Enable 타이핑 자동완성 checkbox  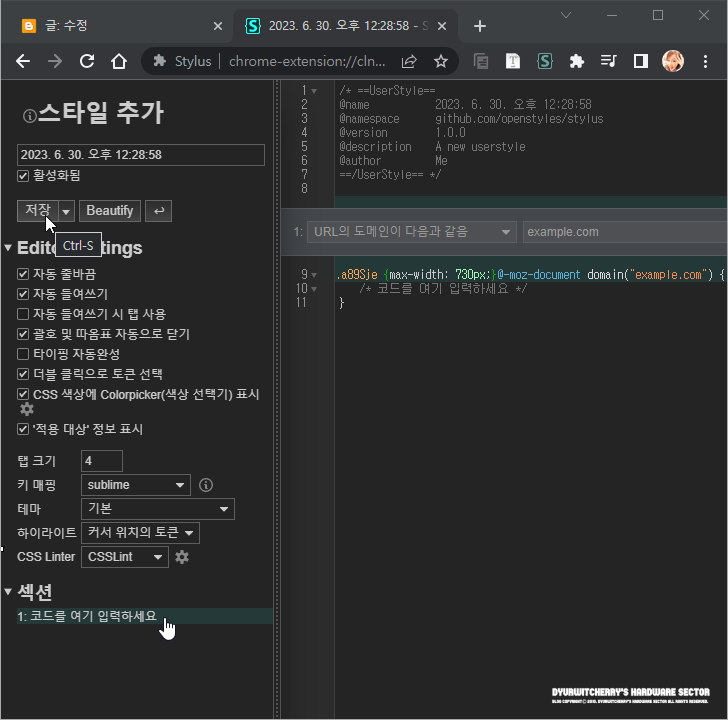(23, 354)
